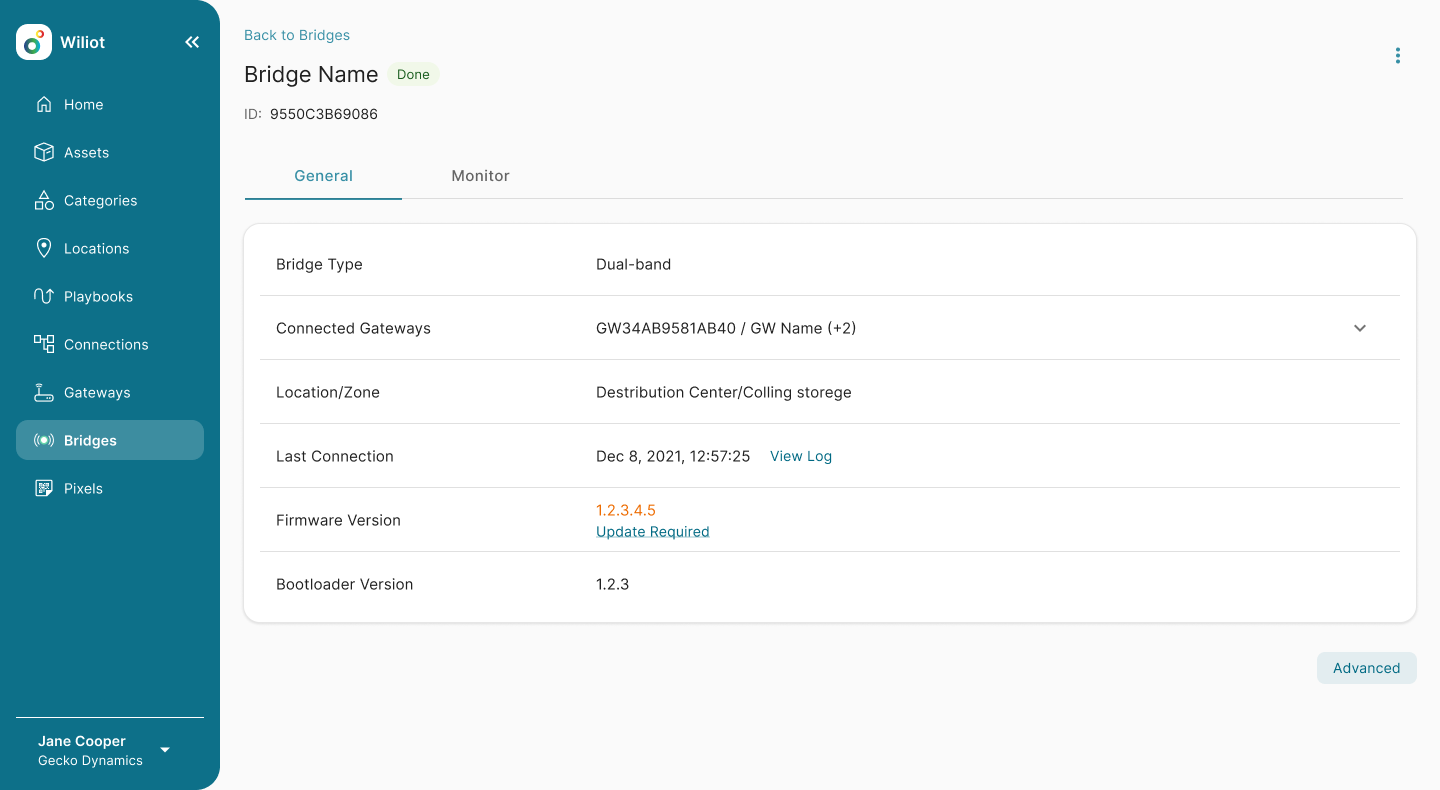Open the Jane Cooper account dropdown arrow

[165, 750]
